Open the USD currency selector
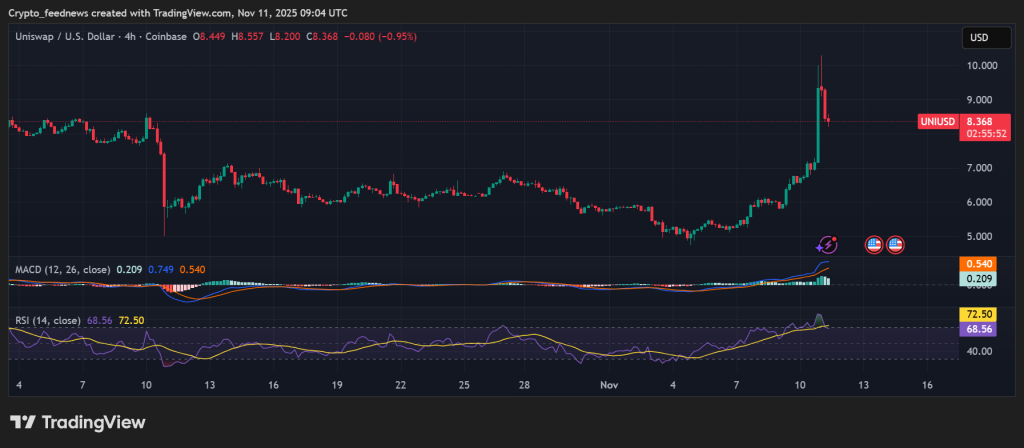Screen dimensions: 1024x448 [x=978, y=38]
